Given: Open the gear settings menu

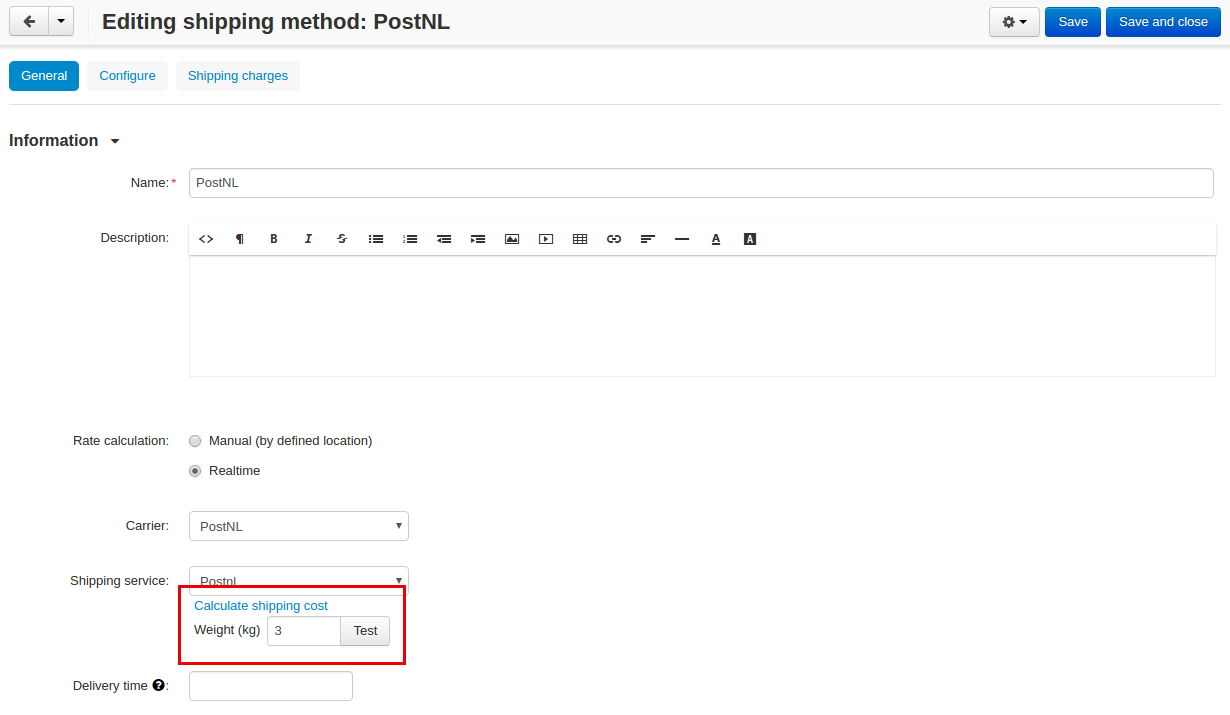Looking at the screenshot, I should coord(1014,22).
